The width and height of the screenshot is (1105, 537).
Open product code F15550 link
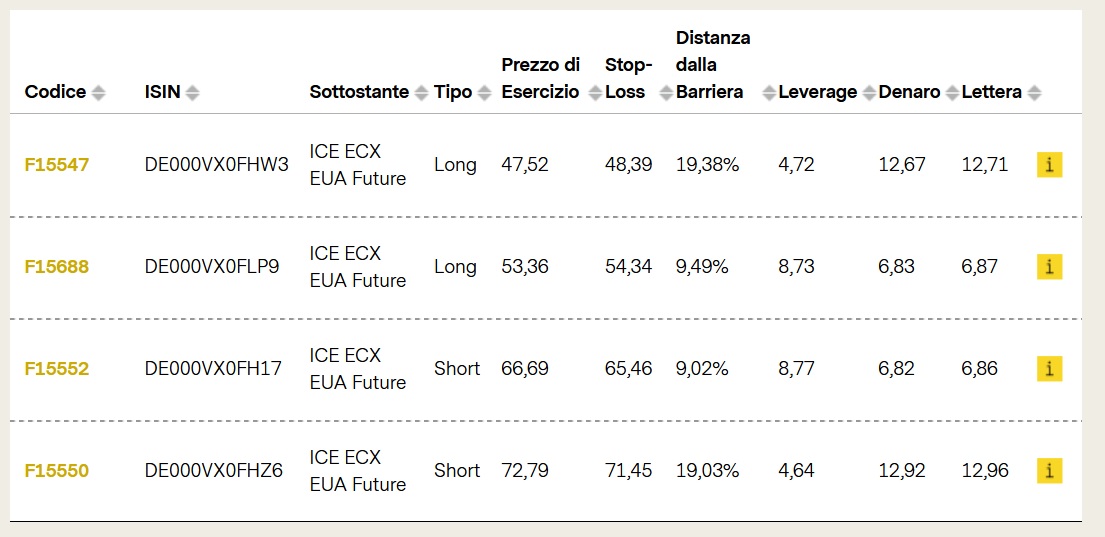[57, 471]
